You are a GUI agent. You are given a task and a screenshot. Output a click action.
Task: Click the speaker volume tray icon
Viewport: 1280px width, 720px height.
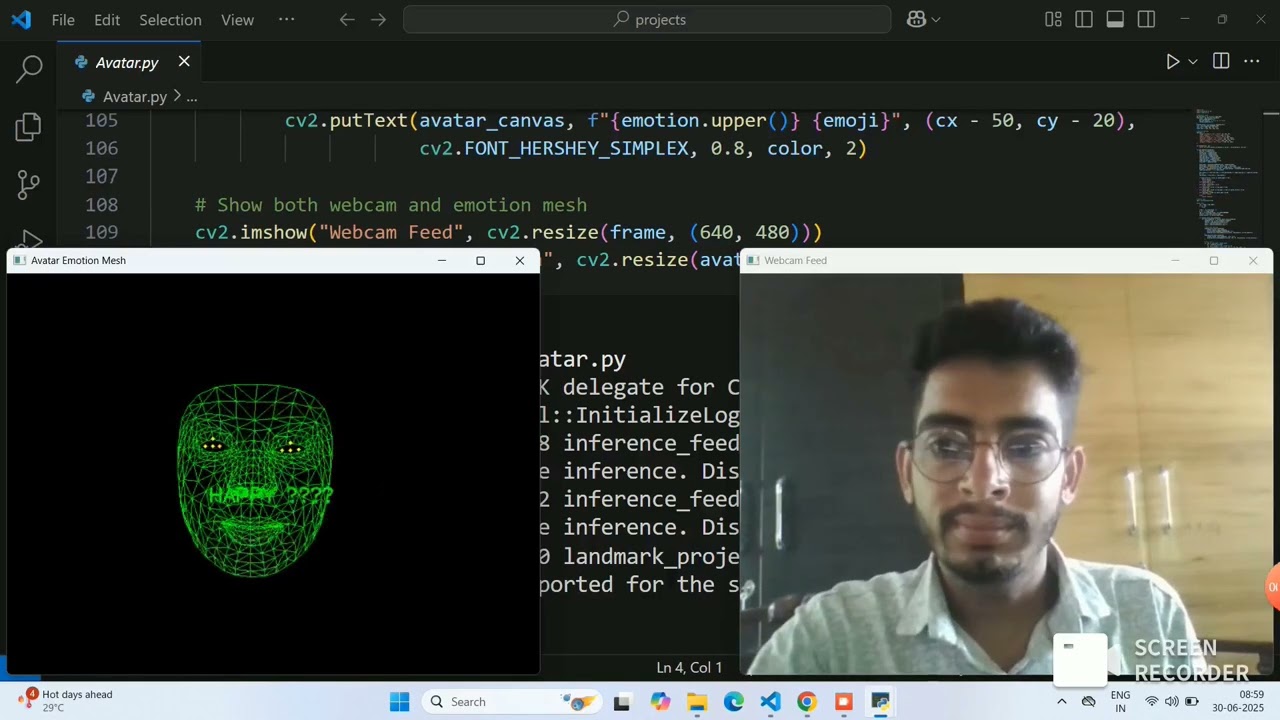(1171, 701)
